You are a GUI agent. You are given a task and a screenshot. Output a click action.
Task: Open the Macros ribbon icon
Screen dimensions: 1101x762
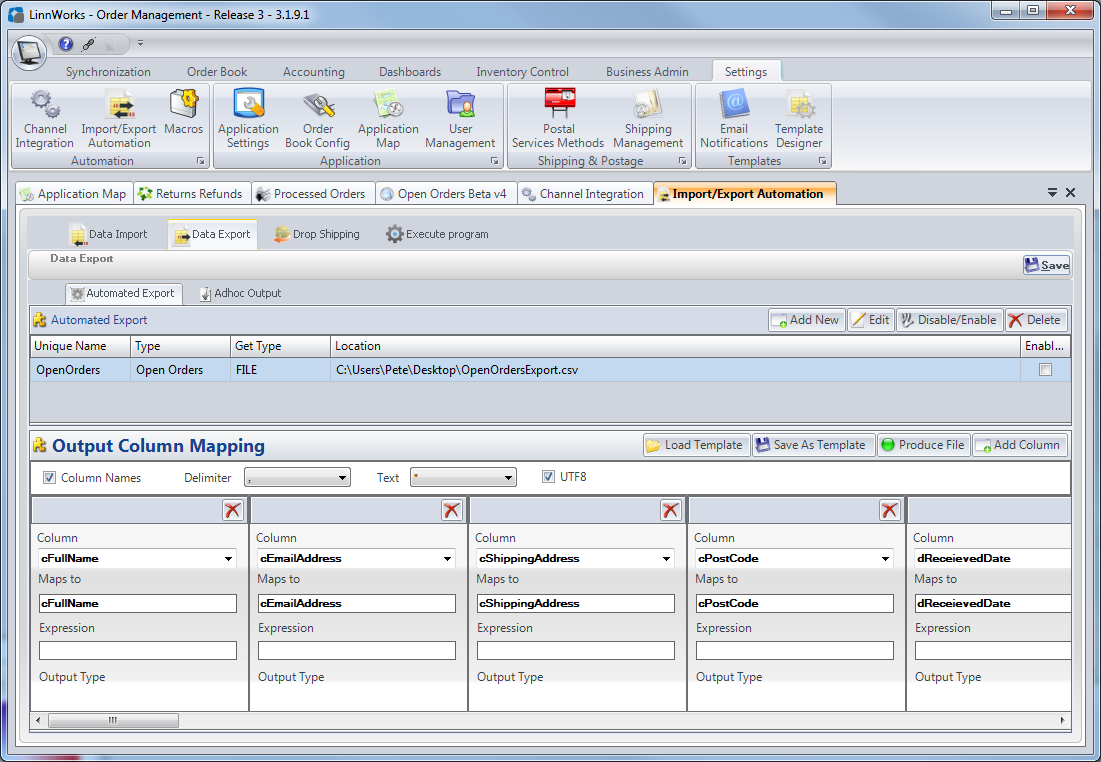183,112
